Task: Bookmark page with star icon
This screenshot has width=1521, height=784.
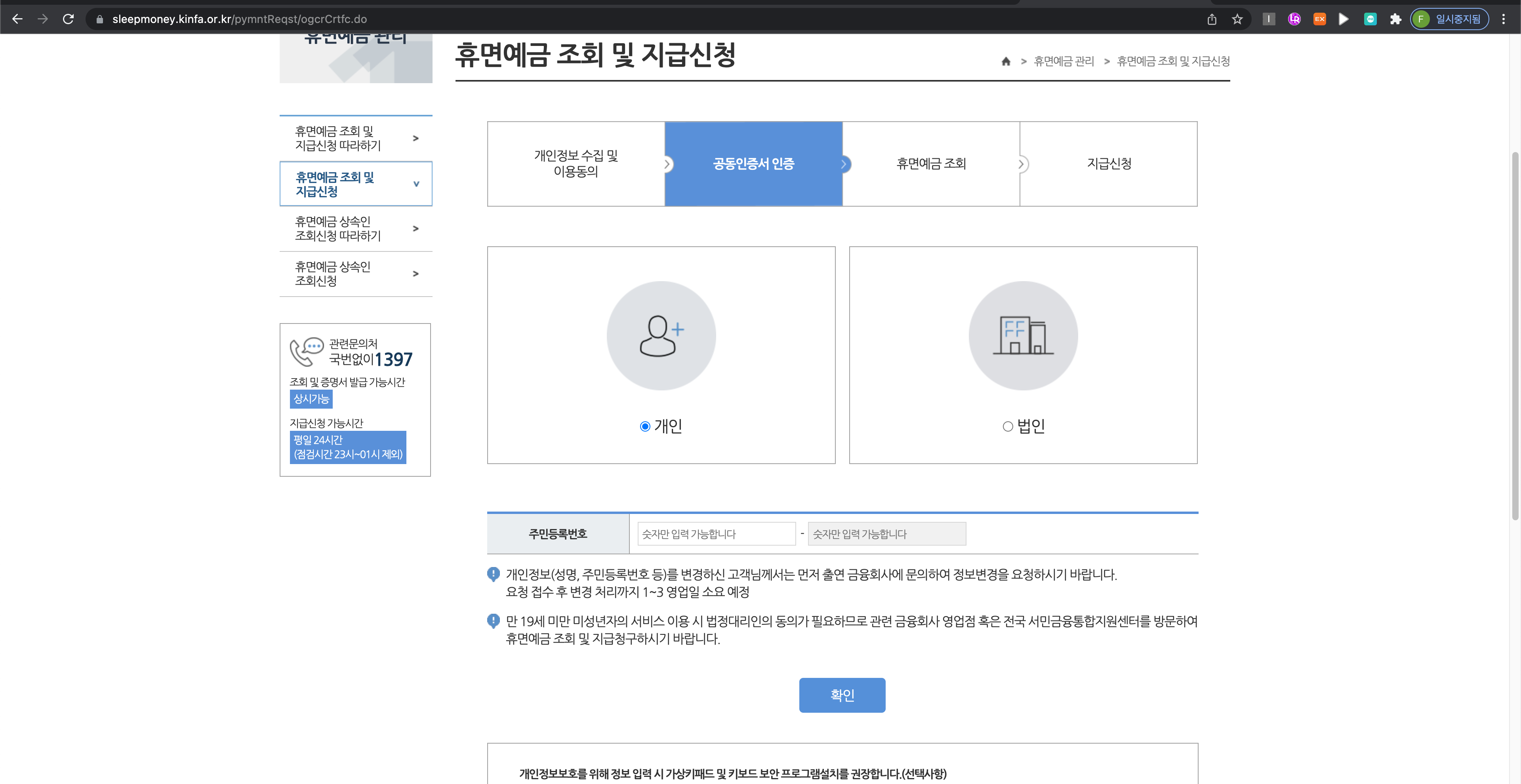Action: click(x=1237, y=19)
